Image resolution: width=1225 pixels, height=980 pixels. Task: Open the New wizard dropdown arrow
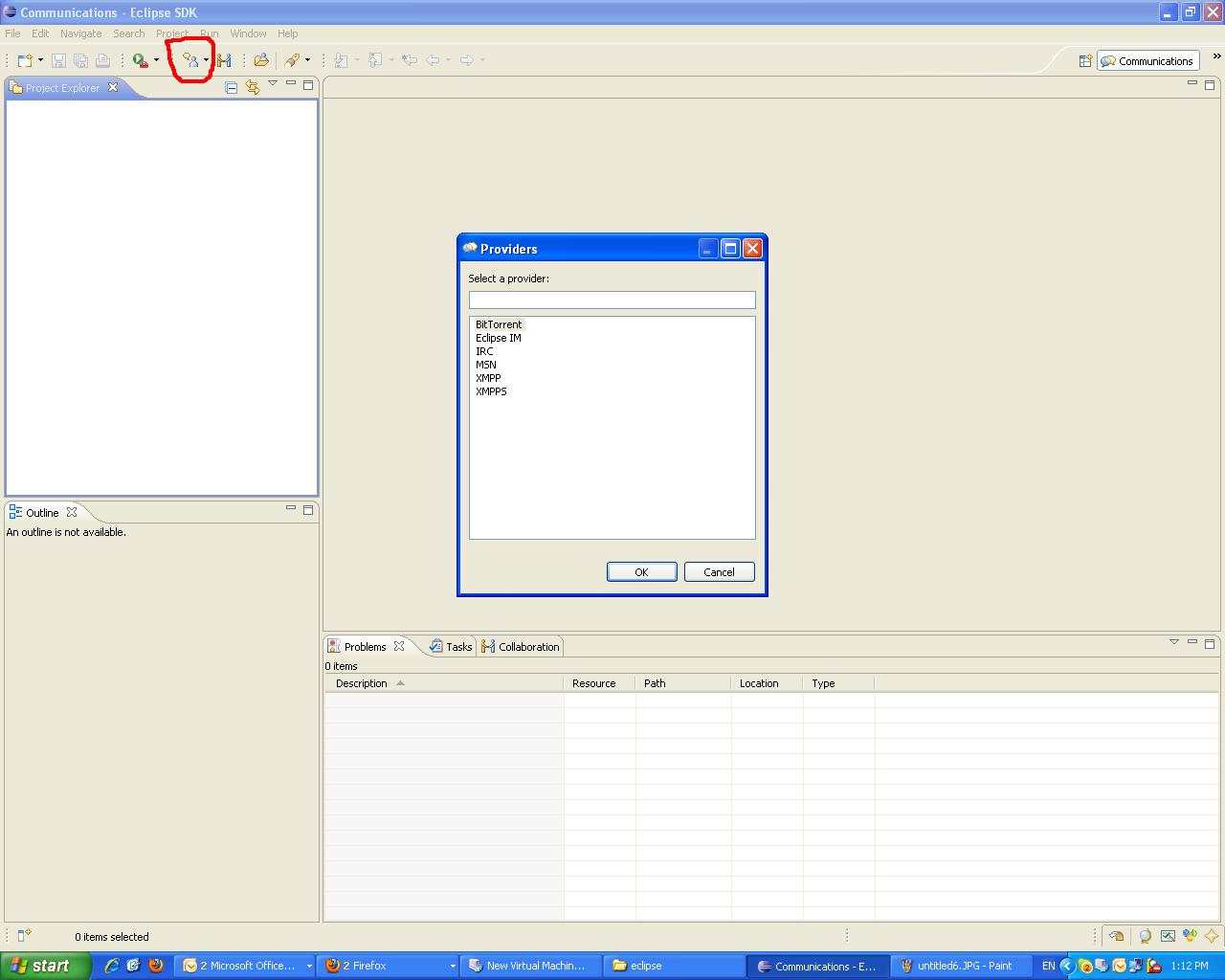[40, 60]
